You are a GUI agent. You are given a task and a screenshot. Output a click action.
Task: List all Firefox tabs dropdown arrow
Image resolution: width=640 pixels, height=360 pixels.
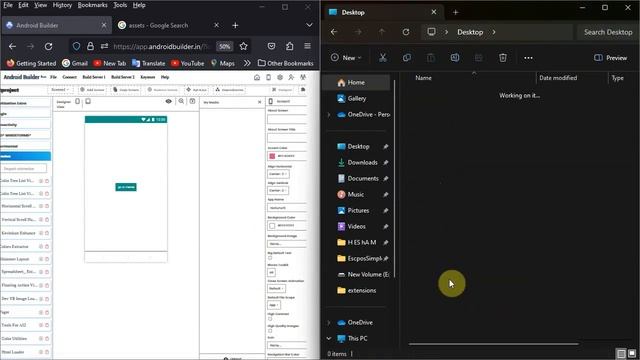coord(309,25)
